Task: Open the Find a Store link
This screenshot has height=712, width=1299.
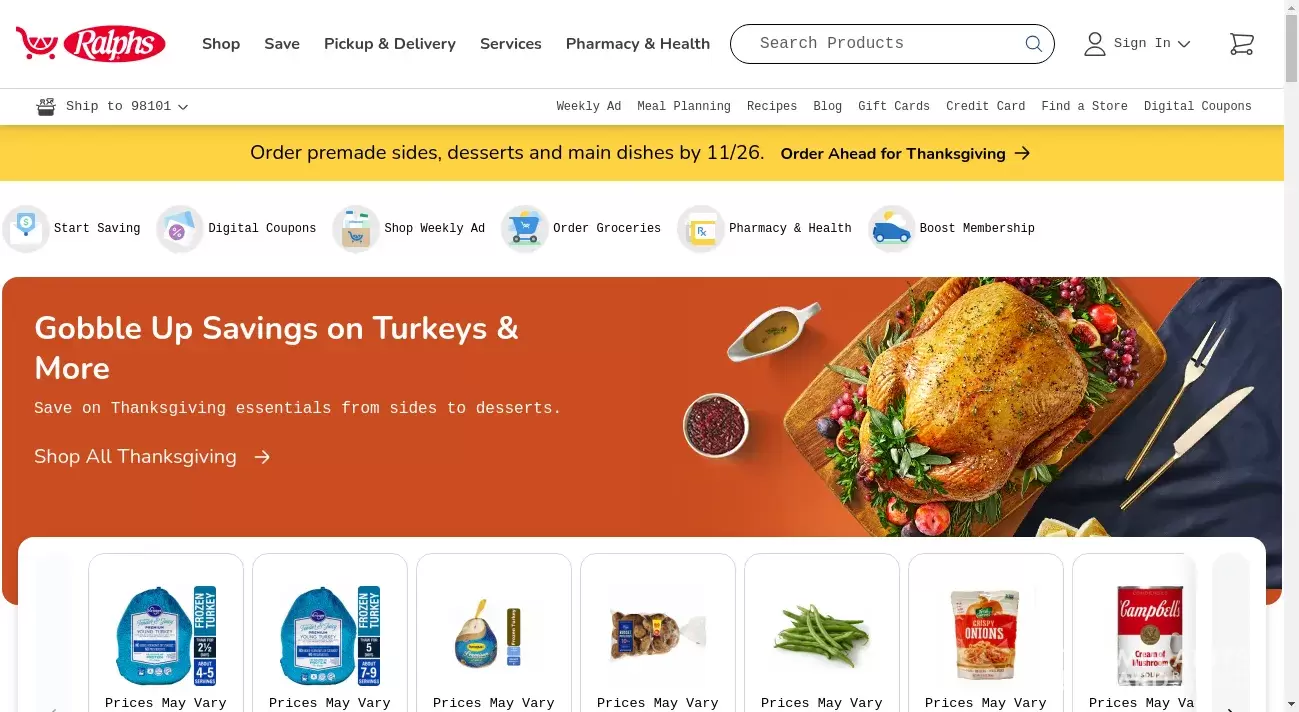Action: point(1084,106)
